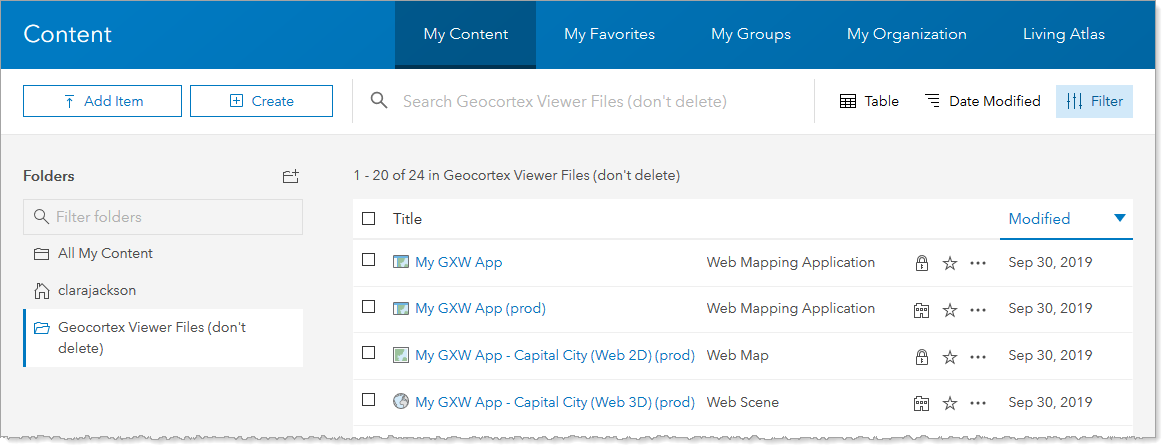Click the Add Item button
The width and height of the screenshot is (1162, 445).
pyautogui.click(x=102, y=101)
